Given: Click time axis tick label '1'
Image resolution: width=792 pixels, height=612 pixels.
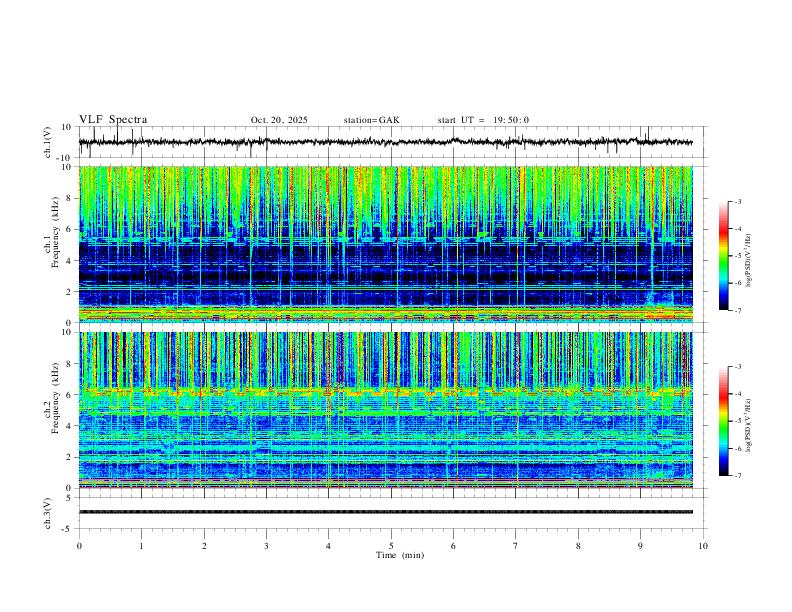Looking at the screenshot, I should [x=142, y=546].
